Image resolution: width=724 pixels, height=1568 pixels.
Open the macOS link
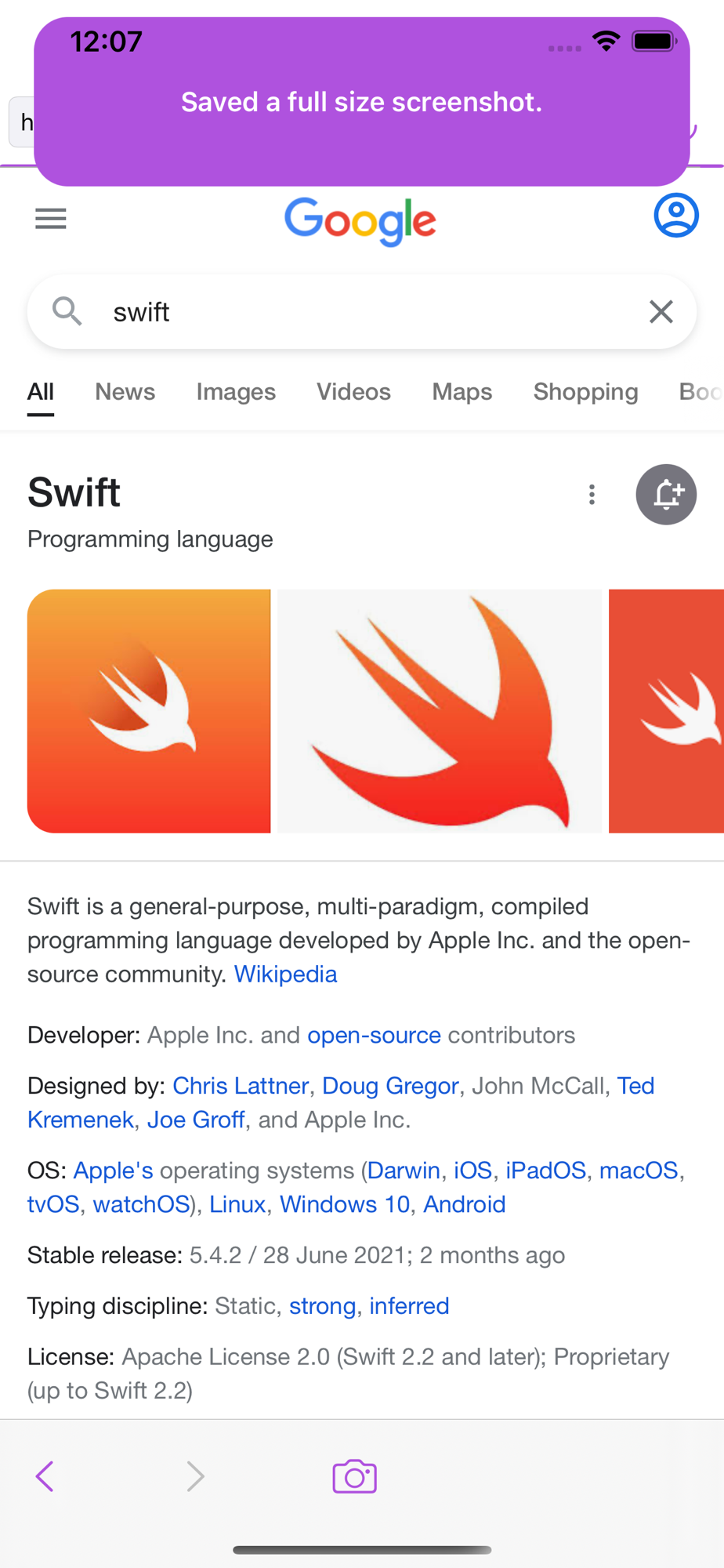pos(639,1171)
